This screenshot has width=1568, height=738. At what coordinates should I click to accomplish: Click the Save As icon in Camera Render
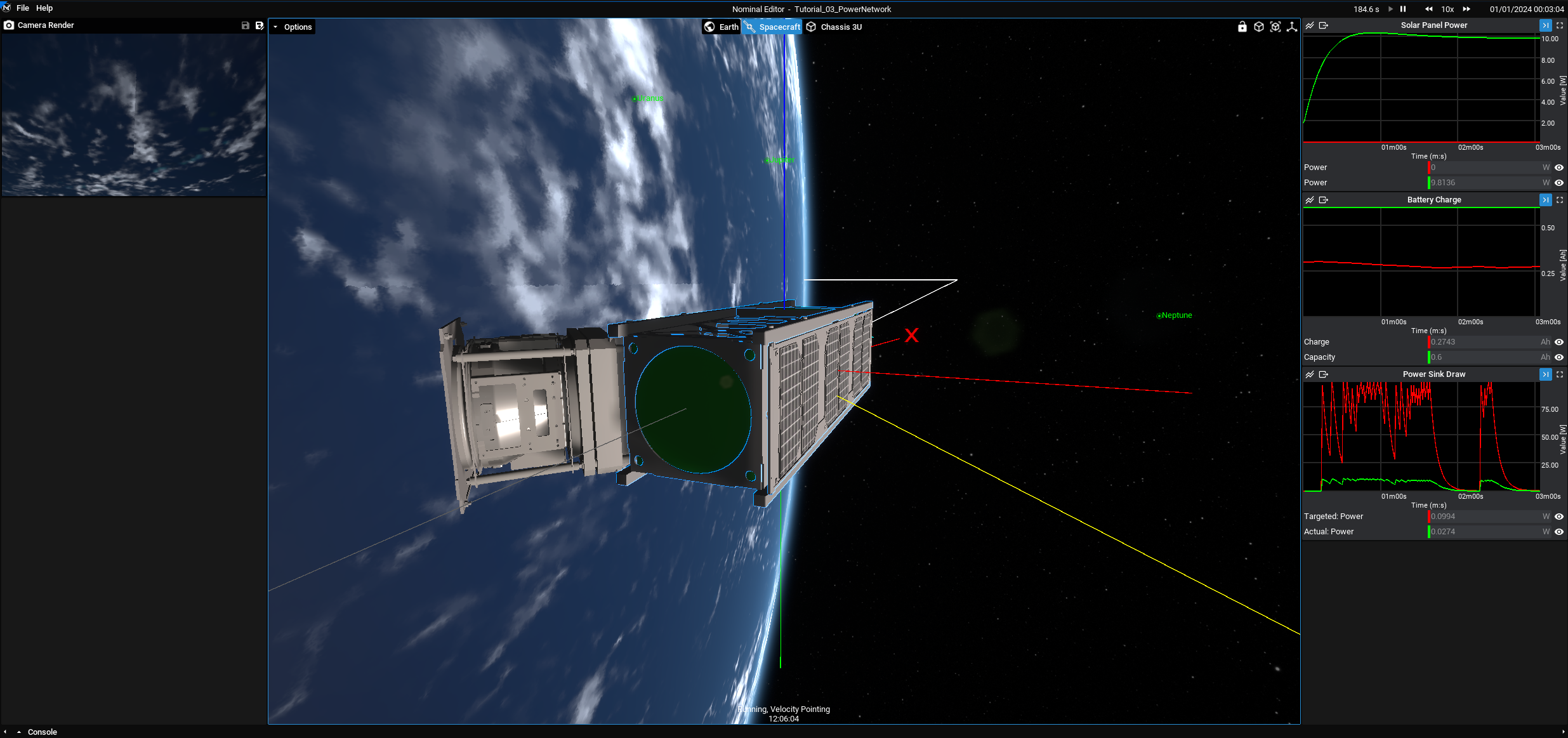coord(259,25)
